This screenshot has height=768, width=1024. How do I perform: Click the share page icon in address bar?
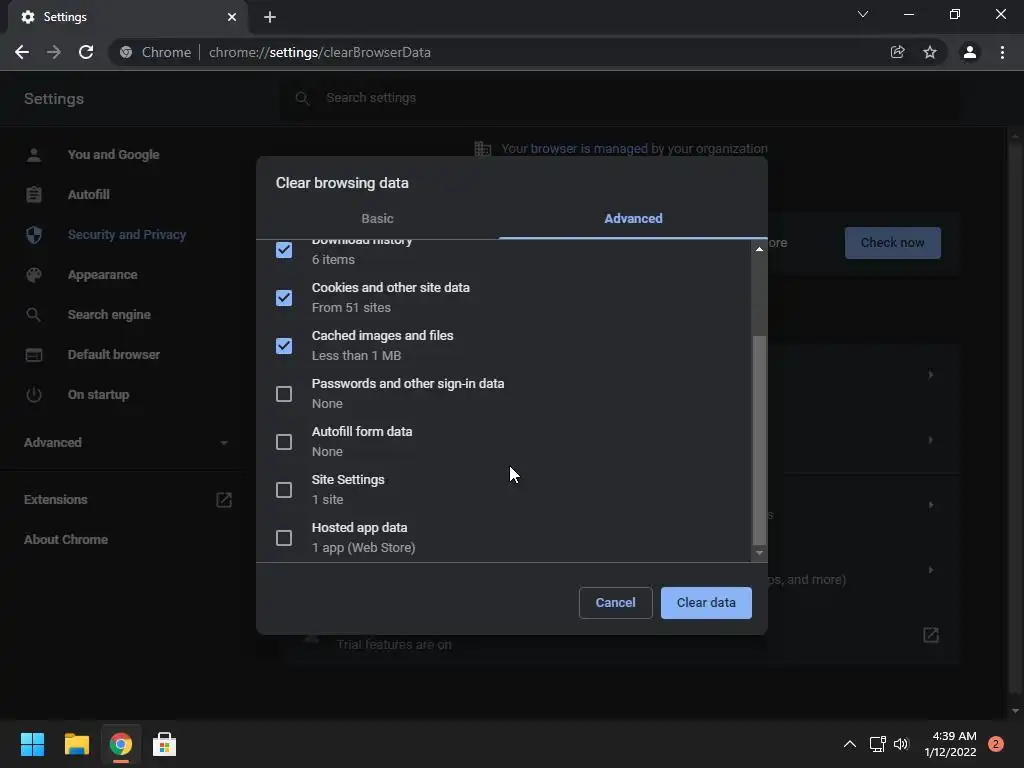point(897,52)
